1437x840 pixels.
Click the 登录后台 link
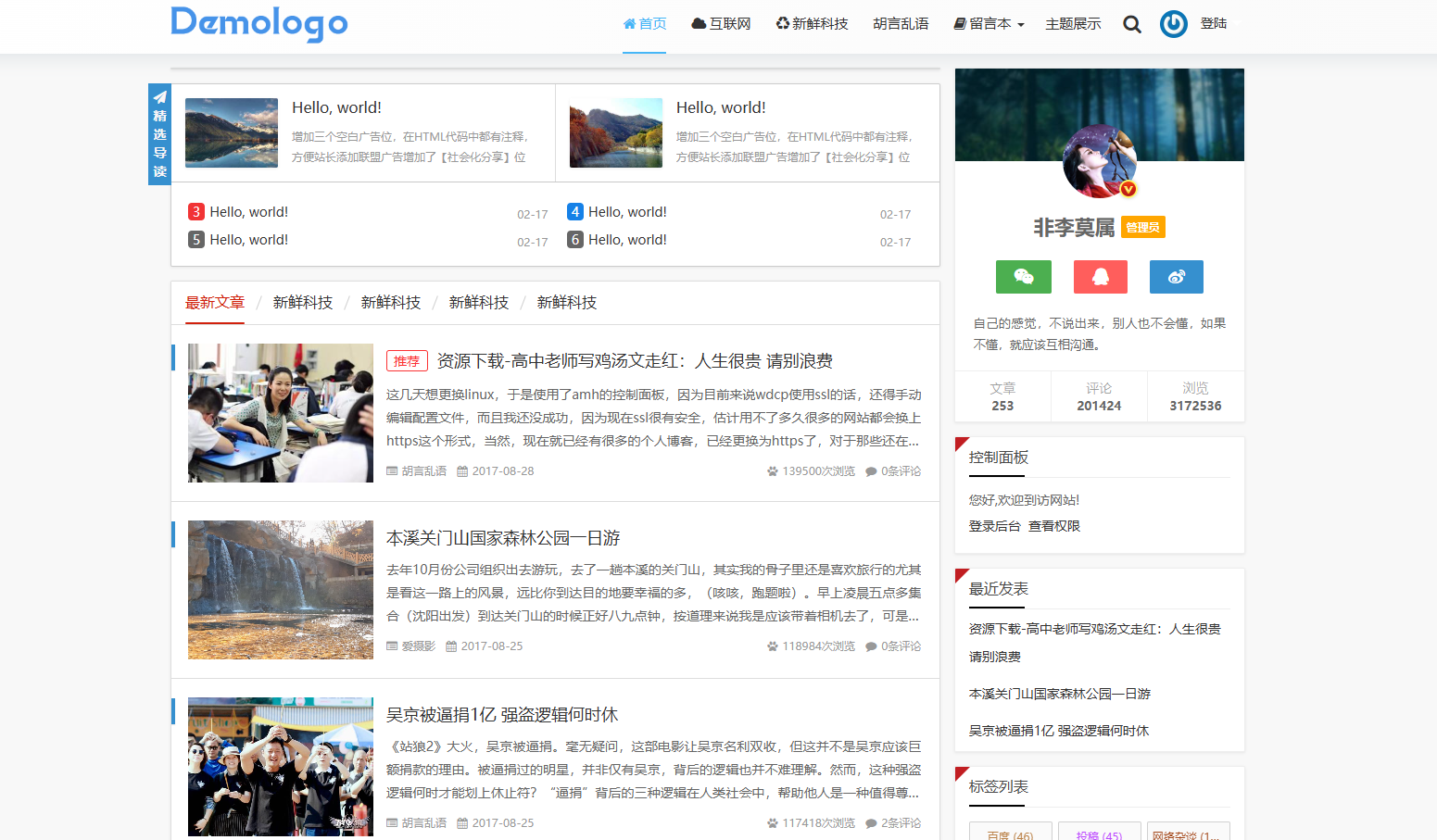click(x=994, y=526)
